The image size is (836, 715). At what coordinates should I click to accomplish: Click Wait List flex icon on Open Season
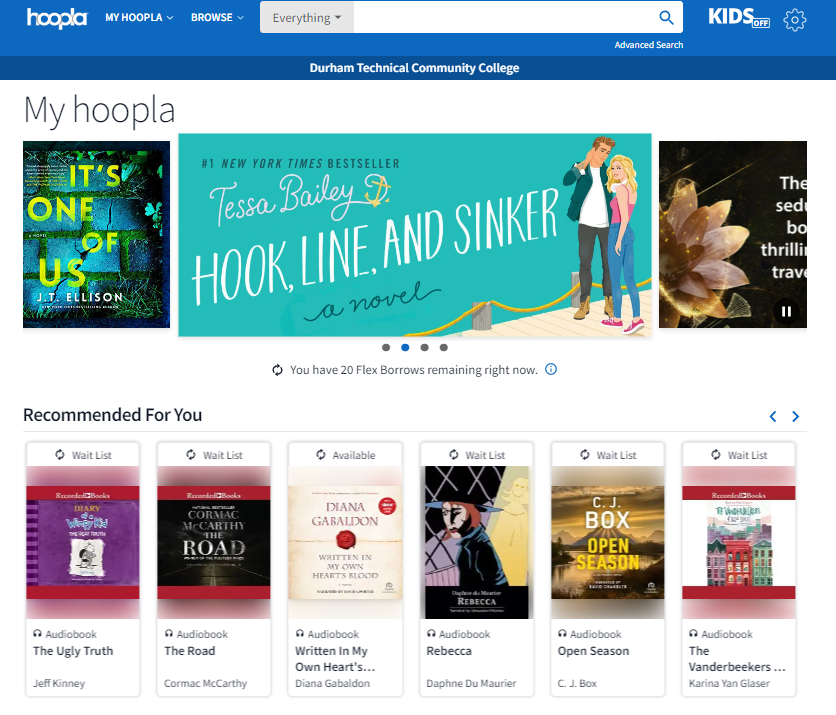click(x=585, y=455)
